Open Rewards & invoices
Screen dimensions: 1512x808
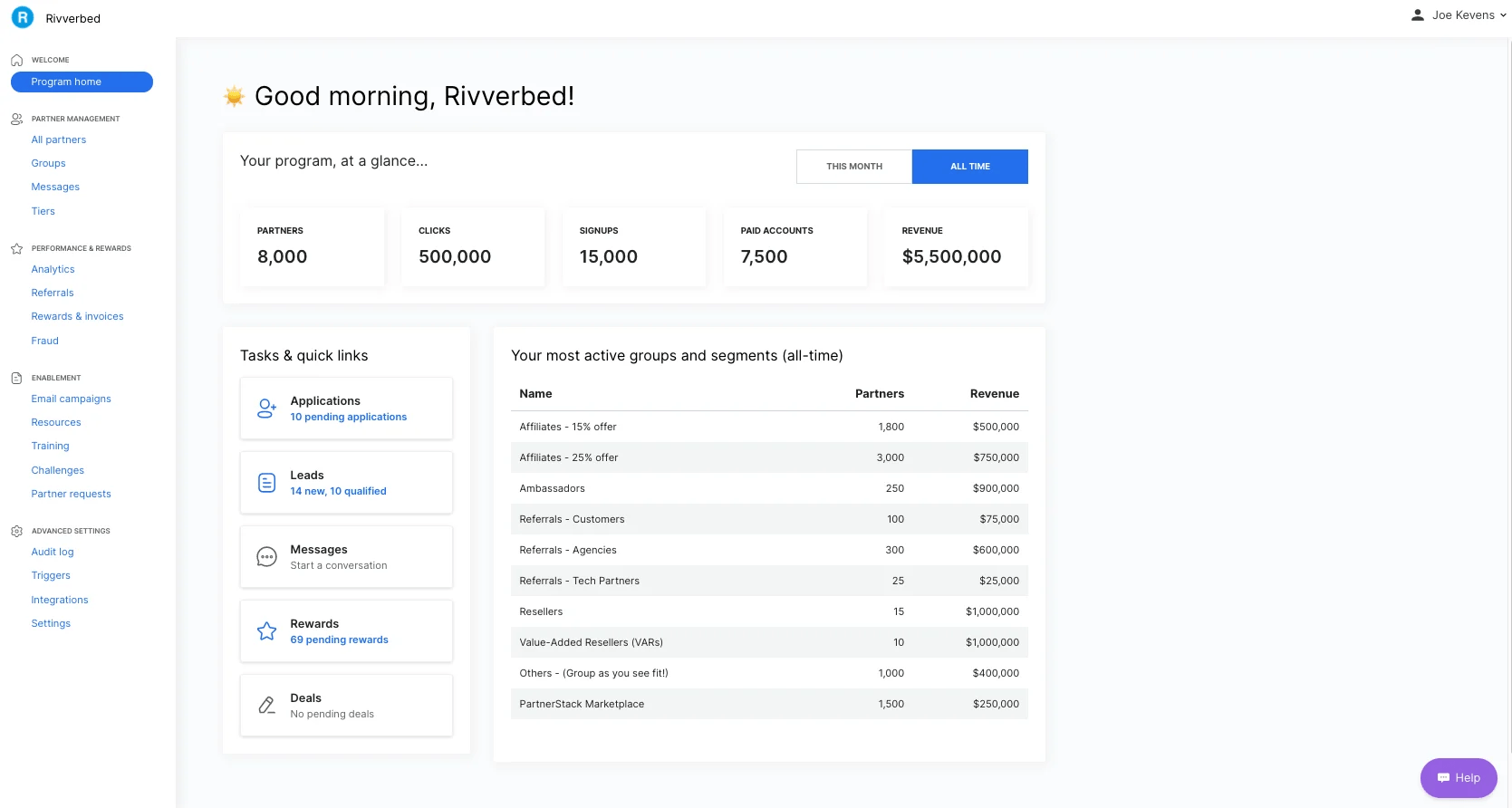77,316
